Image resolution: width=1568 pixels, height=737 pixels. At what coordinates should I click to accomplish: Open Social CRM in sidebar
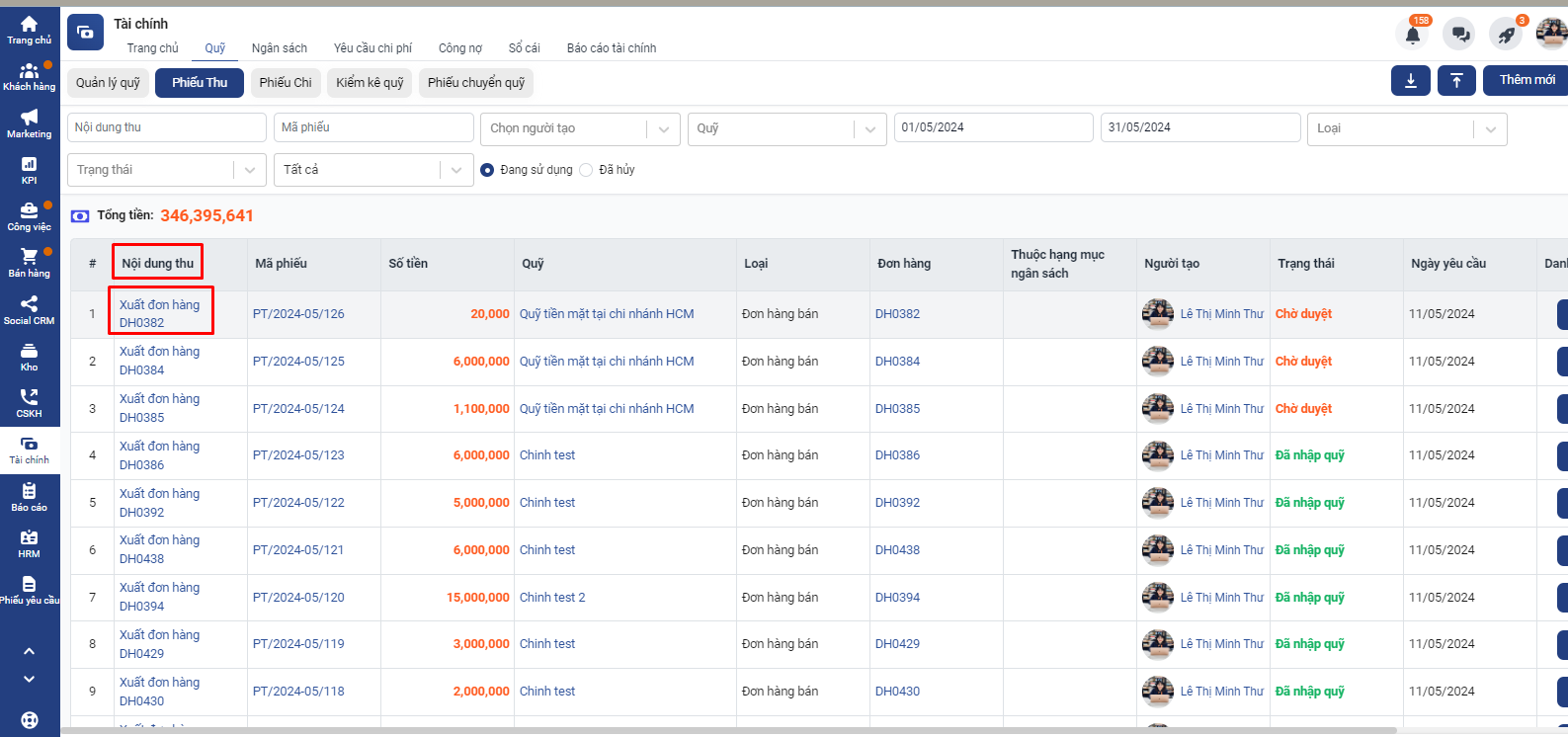click(30, 310)
